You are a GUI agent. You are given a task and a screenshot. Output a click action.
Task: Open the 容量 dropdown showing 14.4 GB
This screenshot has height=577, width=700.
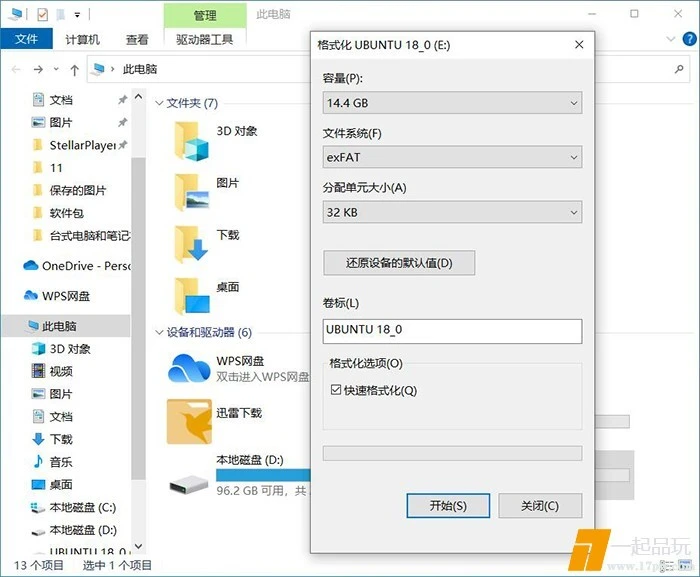(452, 103)
